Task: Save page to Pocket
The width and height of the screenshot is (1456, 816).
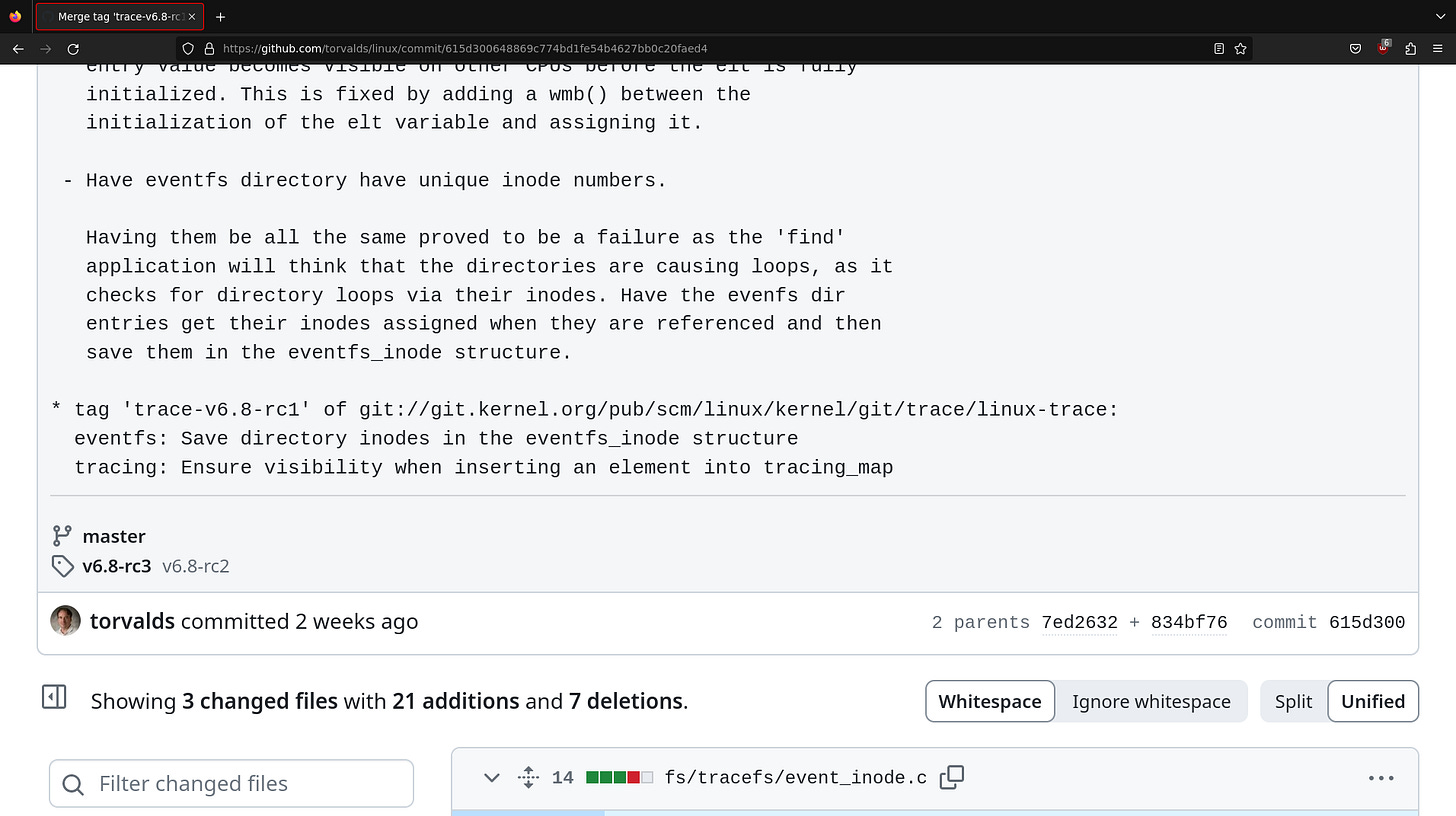Action: click(1355, 48)
